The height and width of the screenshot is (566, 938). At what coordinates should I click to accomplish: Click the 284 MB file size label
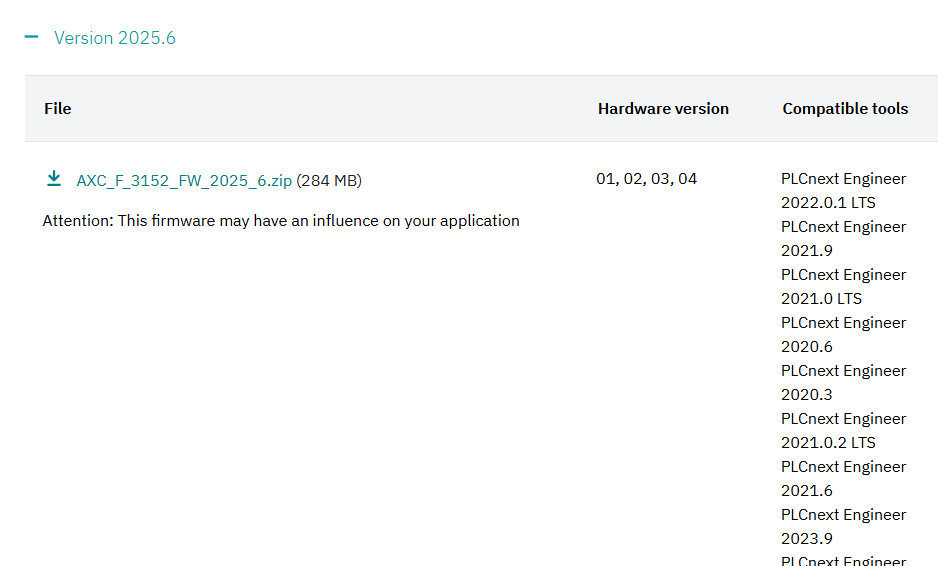(329, 180)
